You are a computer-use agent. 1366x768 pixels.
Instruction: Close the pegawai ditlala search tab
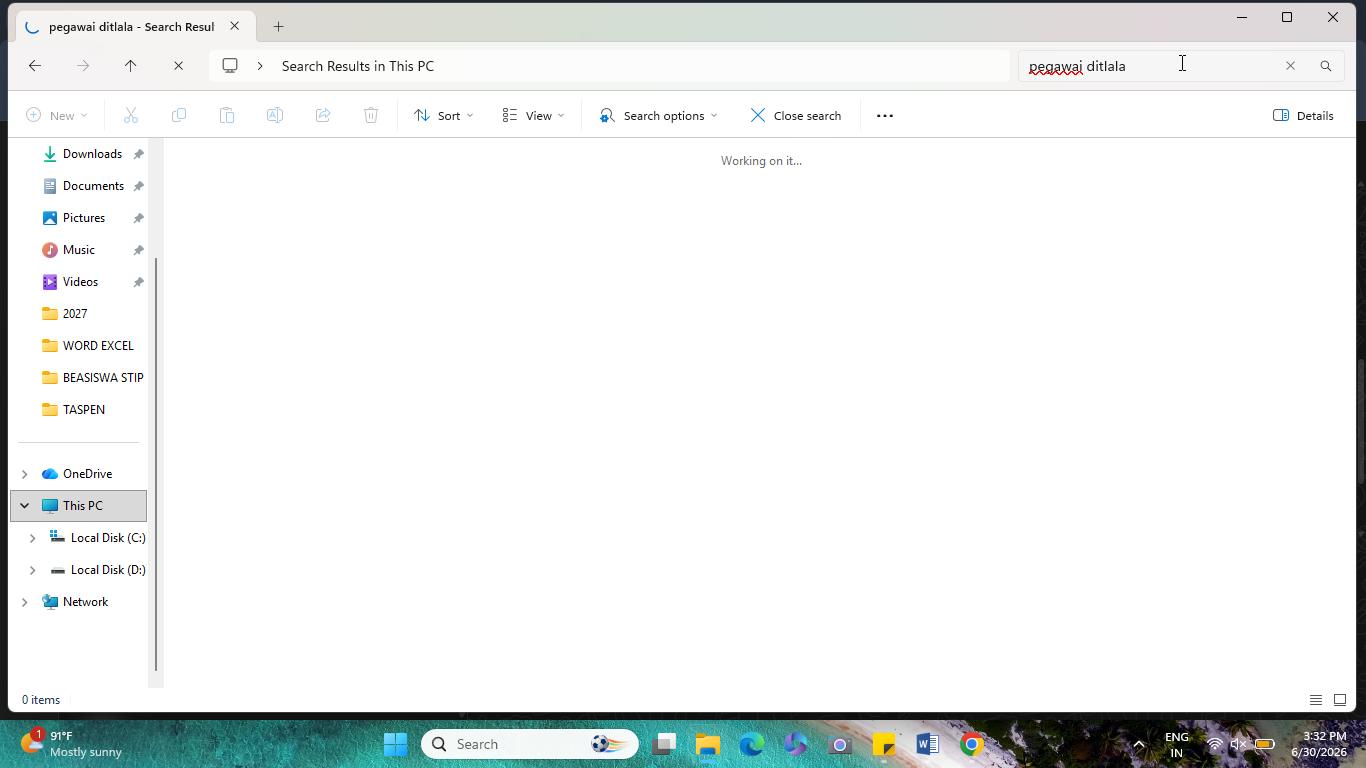(235, 27)
